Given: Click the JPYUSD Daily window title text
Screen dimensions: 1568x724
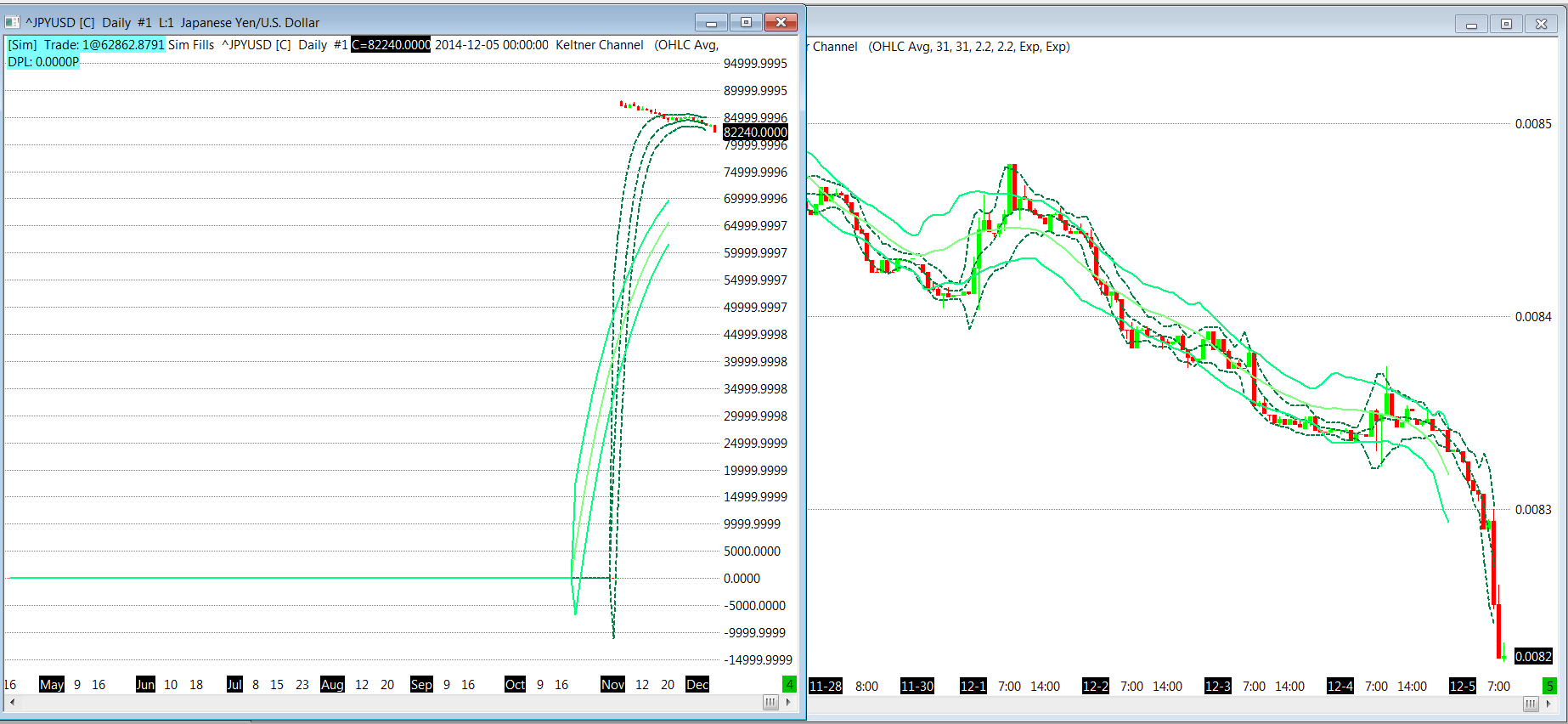Looking at the screenshot, I should 172,23.
